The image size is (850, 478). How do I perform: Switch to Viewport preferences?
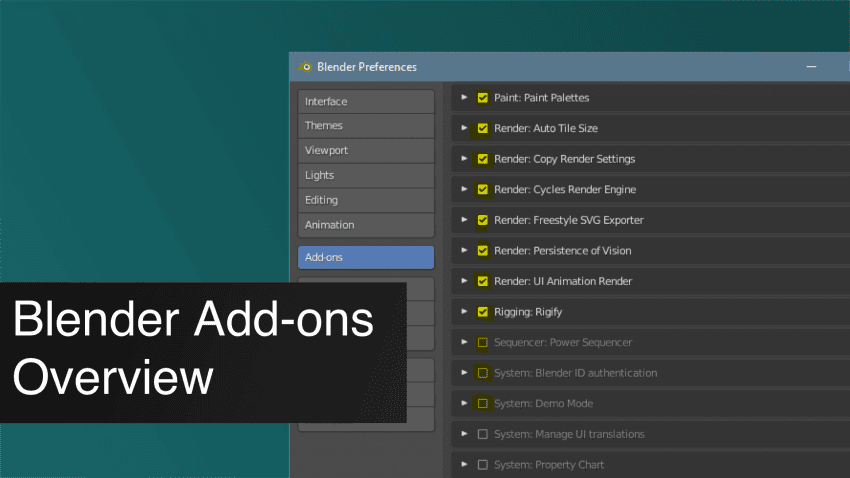tap(366, 150)
